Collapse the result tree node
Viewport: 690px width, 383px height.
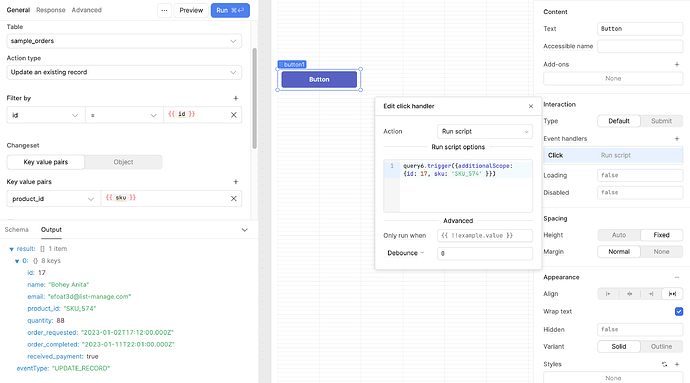pyautogui.click(x=11, y=249)
